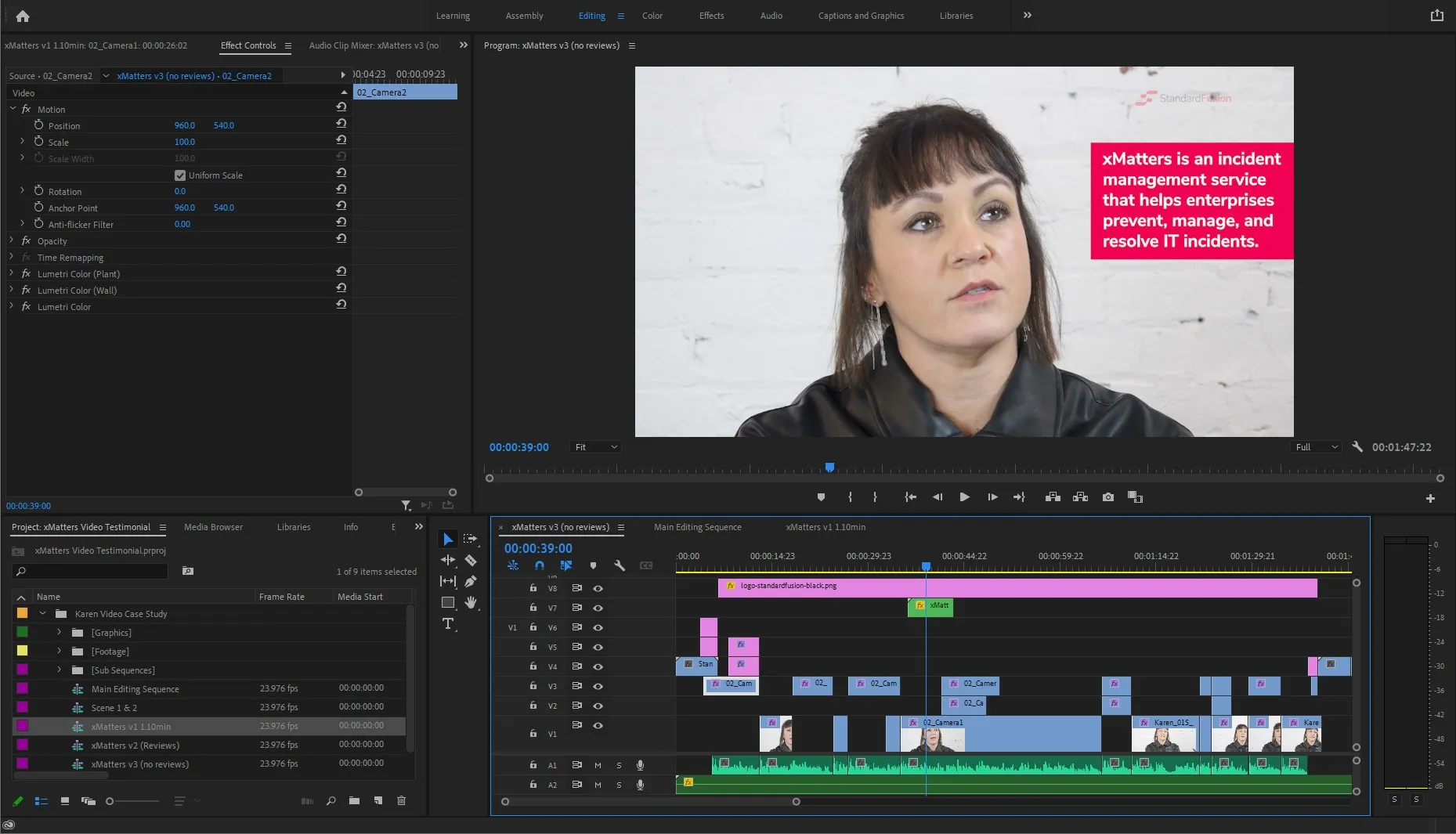Expand the Opacity effect properties

pos(12,240)
